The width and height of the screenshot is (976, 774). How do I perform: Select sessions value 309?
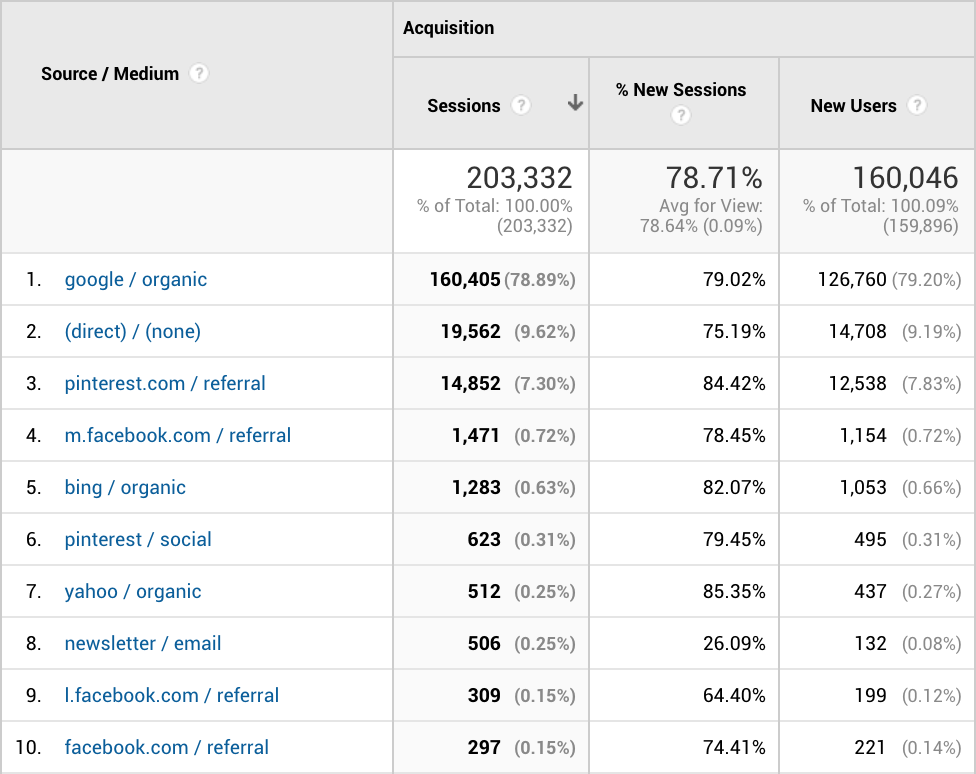[x=484, y=695]
